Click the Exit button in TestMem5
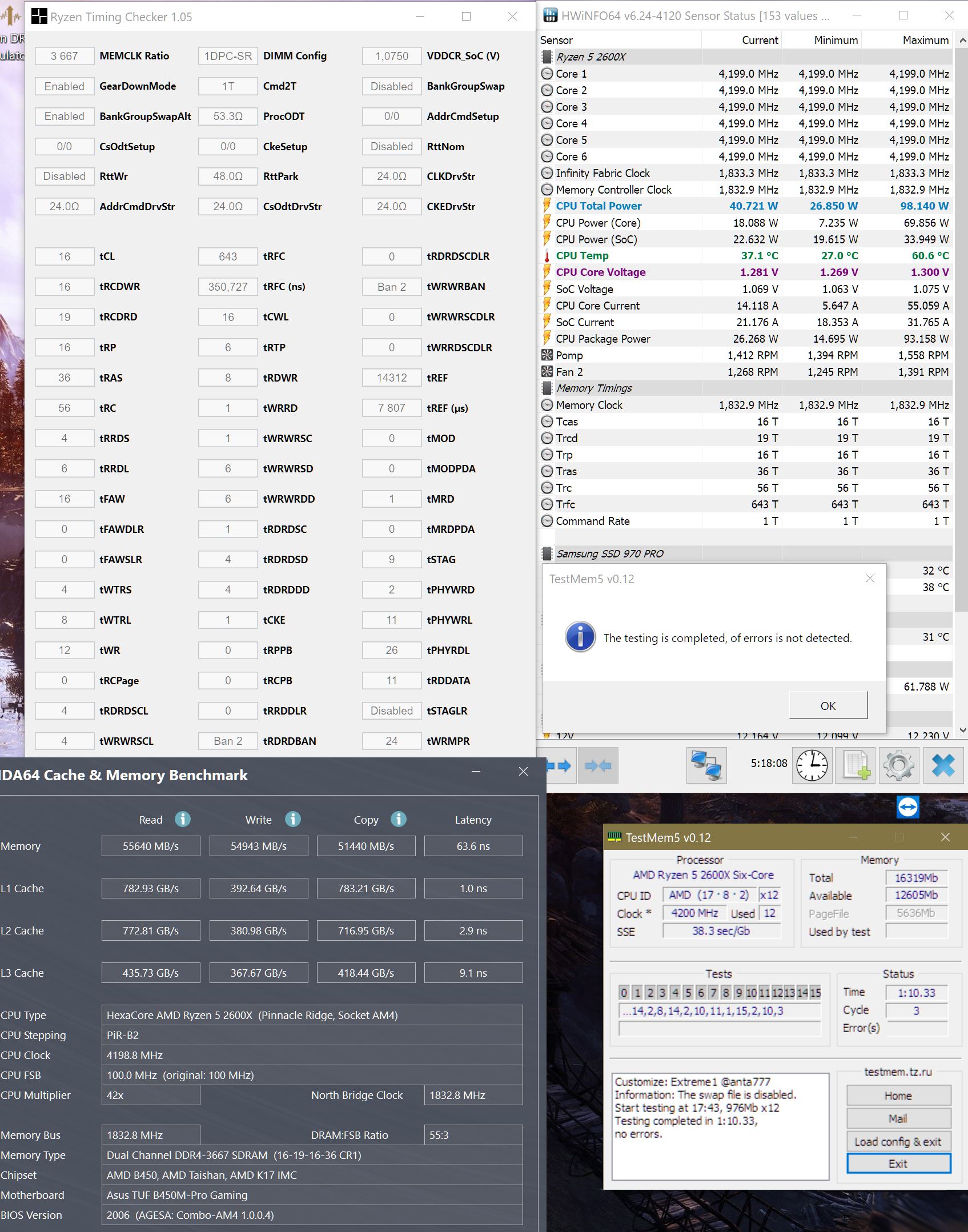 (x=898, y=1163)
